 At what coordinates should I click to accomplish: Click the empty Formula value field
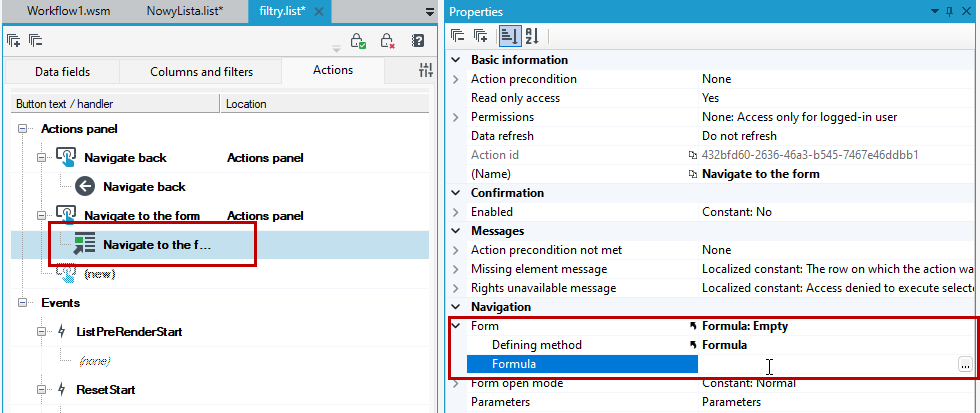pos(828,364)
